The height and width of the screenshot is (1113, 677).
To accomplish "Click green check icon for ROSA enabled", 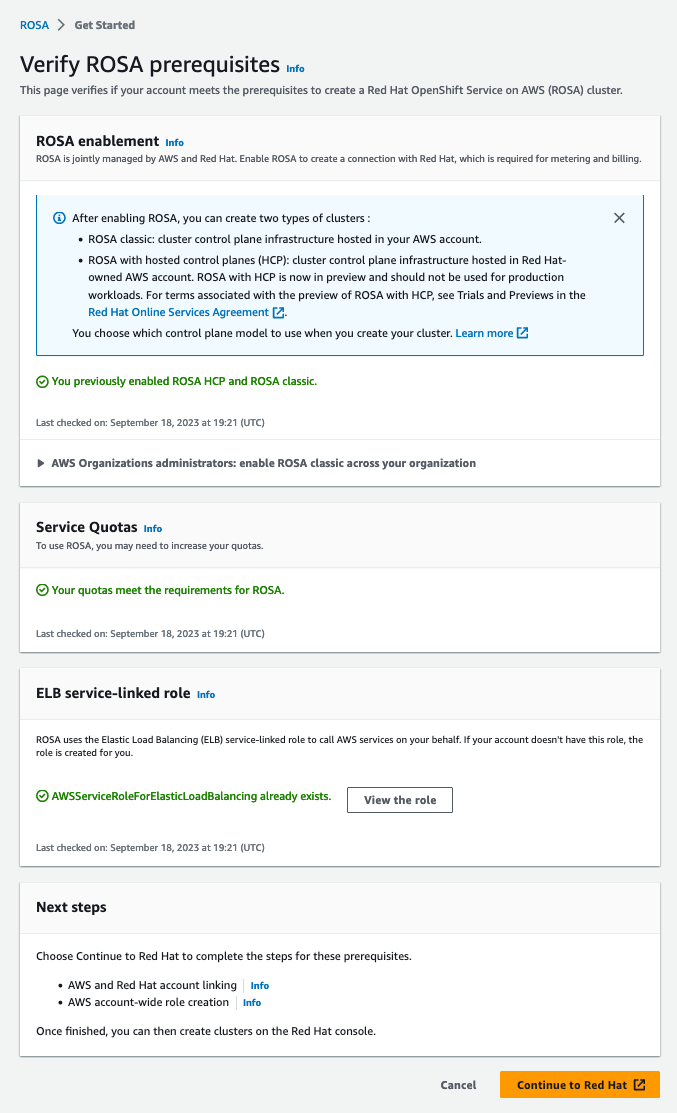I will [x=42, y=382].
